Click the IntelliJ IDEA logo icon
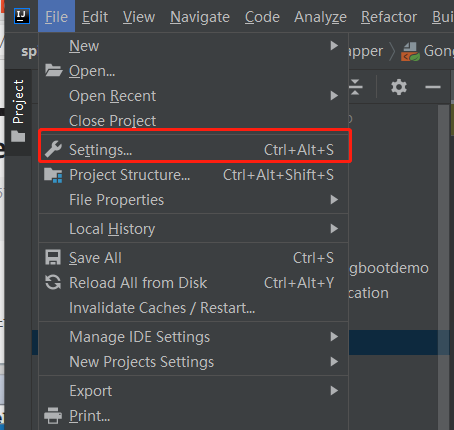This screenshot has height=430, width=454. (22, 16)
